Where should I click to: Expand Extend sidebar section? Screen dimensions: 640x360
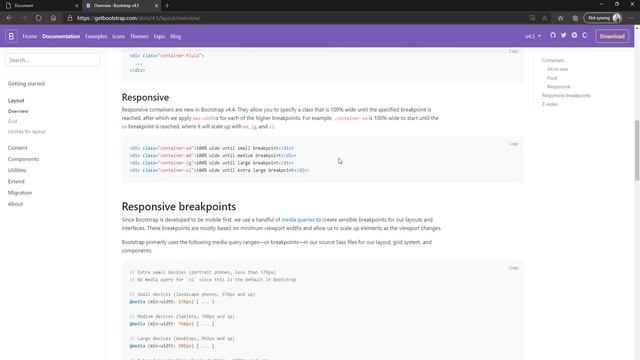(16, 181)
